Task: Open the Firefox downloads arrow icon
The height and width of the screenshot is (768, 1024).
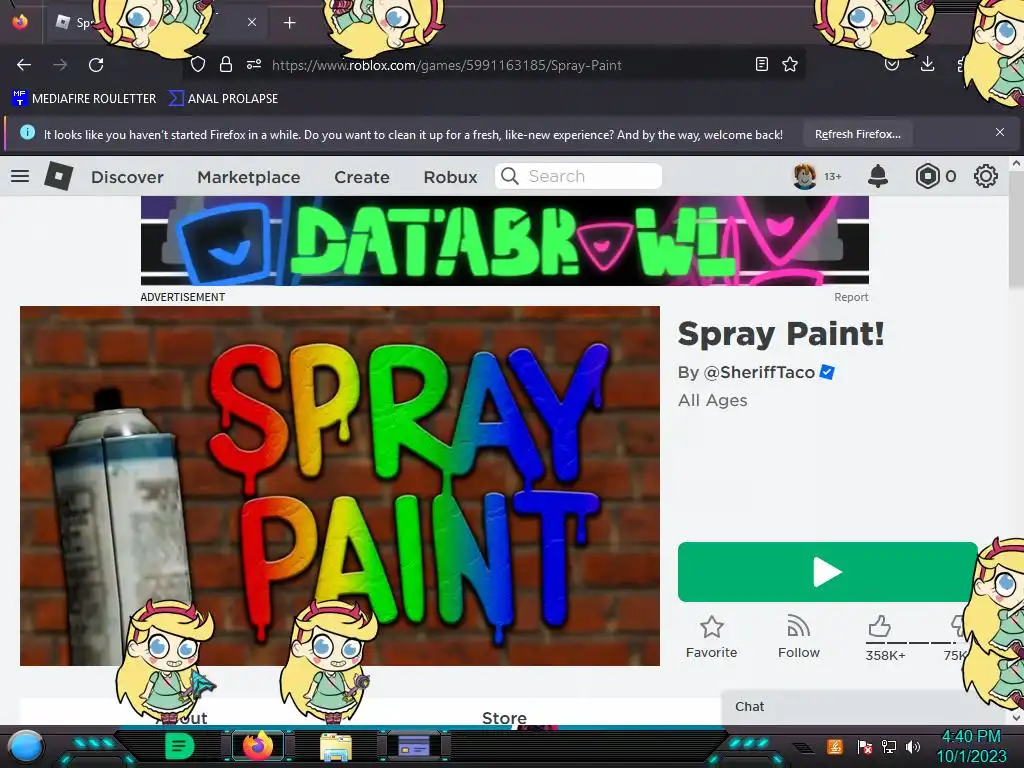Action: 927,64
